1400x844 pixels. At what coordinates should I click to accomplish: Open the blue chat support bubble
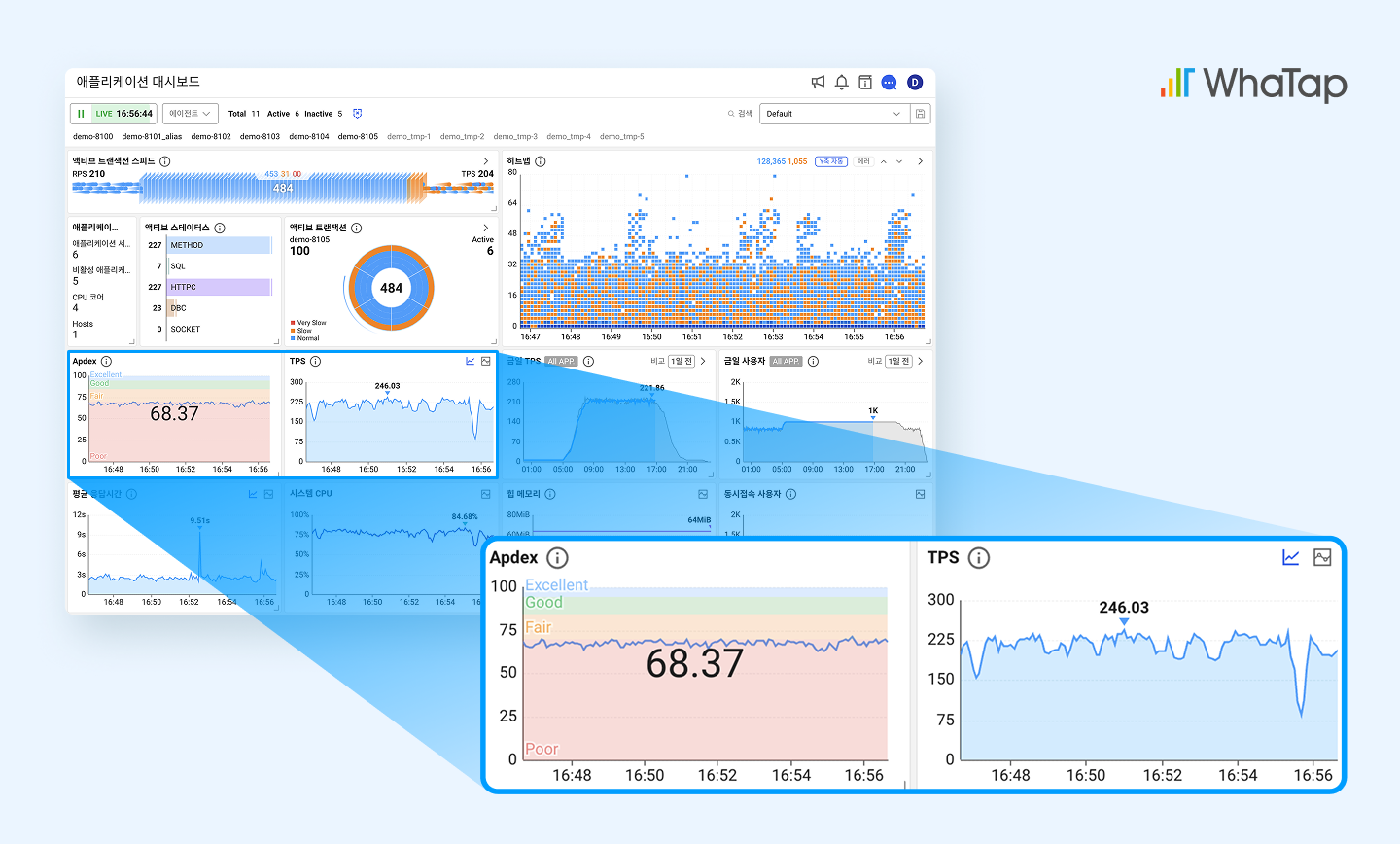pyautogui.click(x=889, y=83)
